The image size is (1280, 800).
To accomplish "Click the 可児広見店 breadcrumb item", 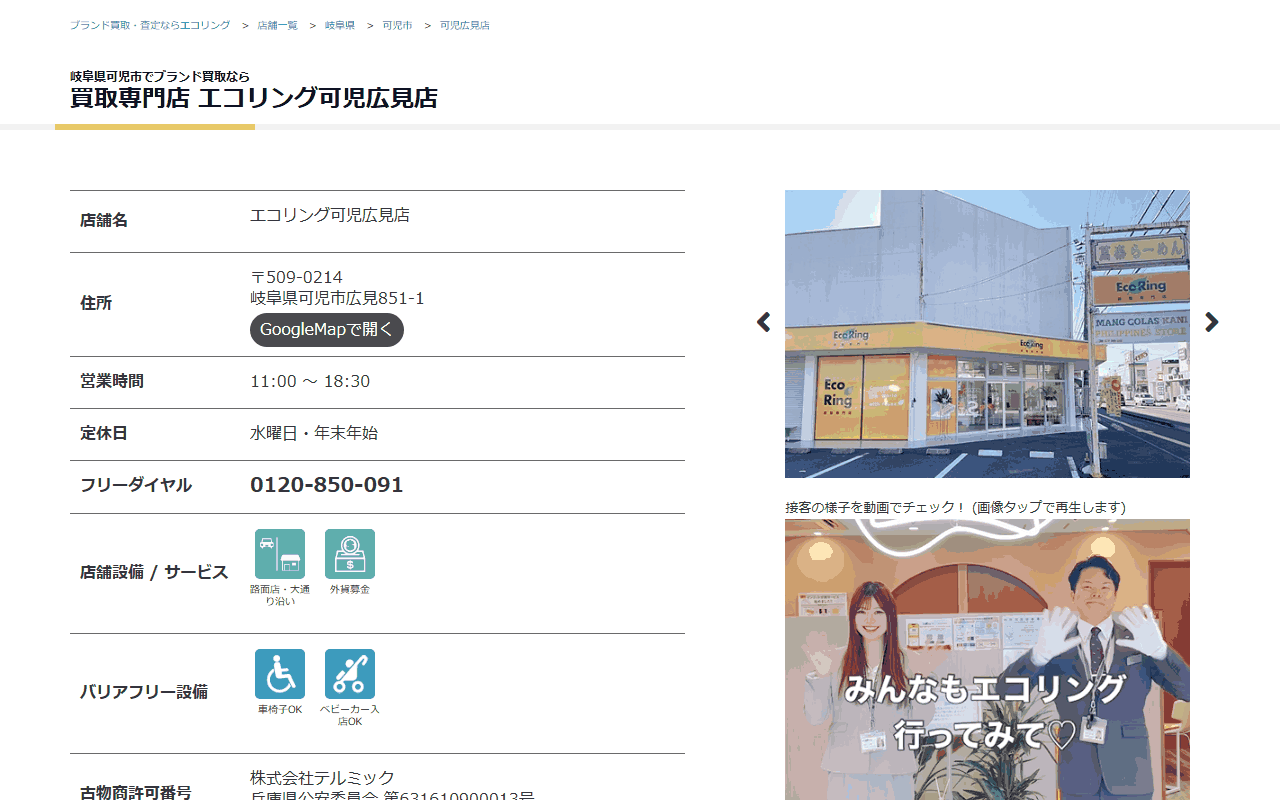I will 465,25.
